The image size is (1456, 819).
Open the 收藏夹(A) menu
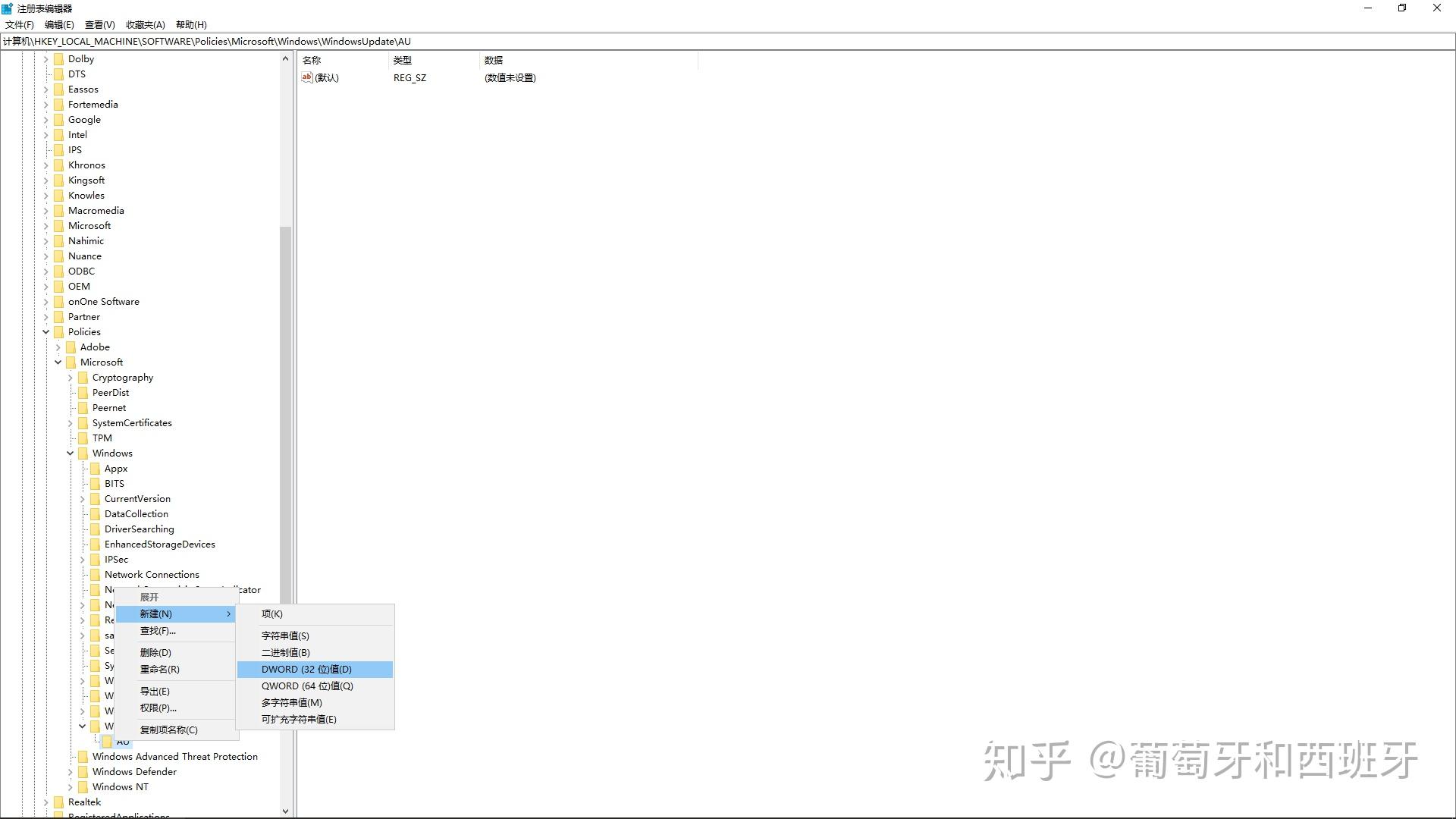145,24
